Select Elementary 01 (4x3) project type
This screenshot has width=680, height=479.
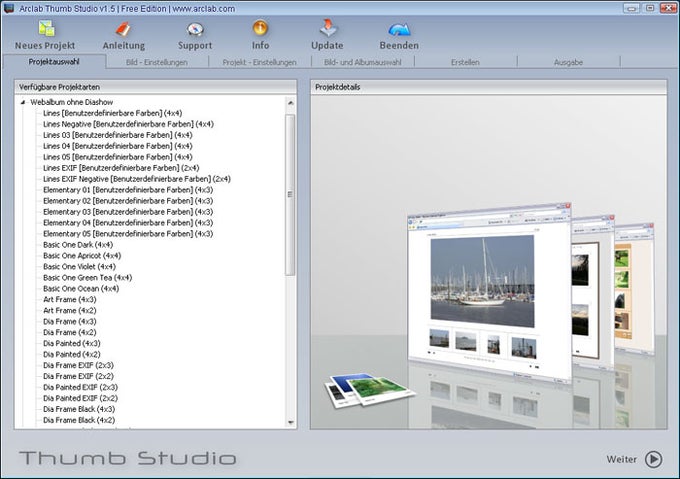click(x=128, y=190)
